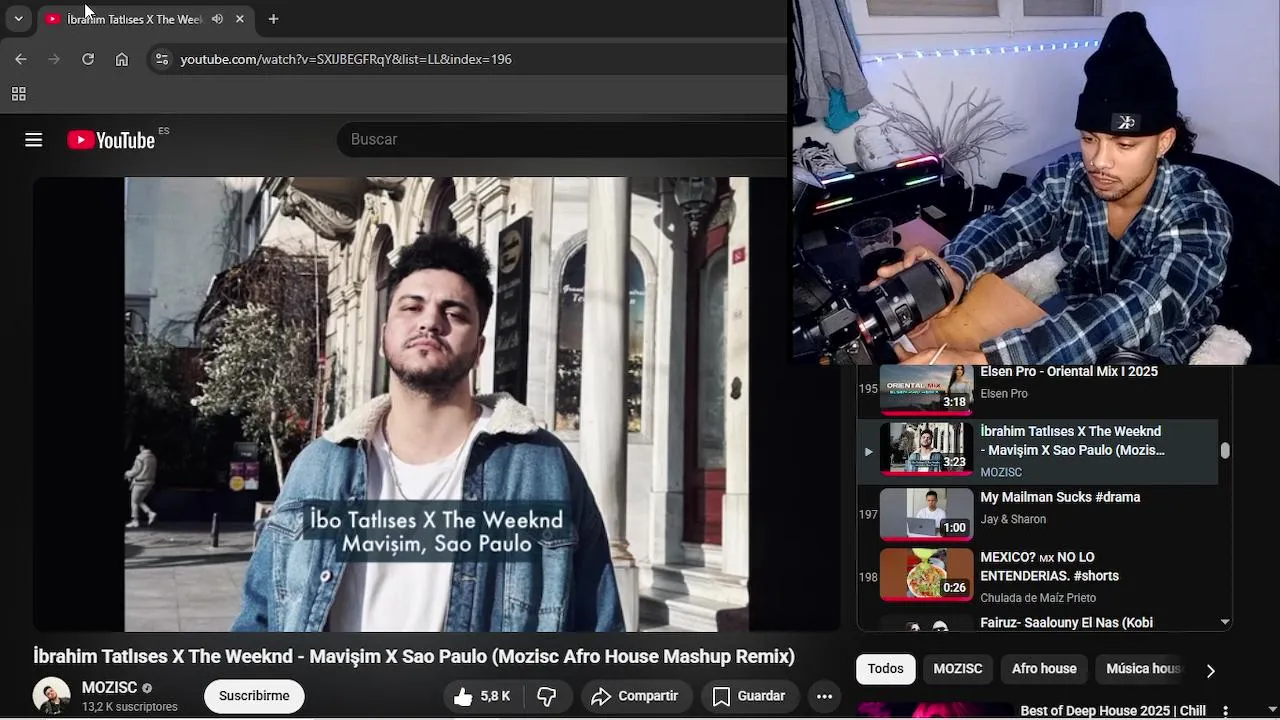Open MEXICO? NO LO ENTENDERIAS #shorts title

click(x=1049, y=566)
